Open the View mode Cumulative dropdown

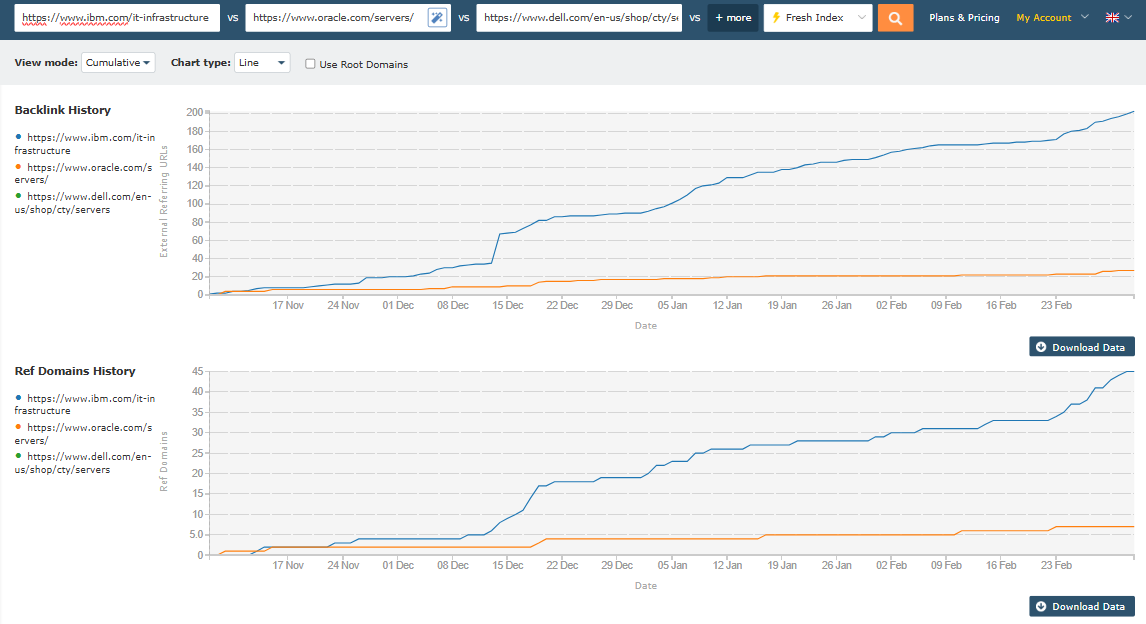click(x=118, y=62)
